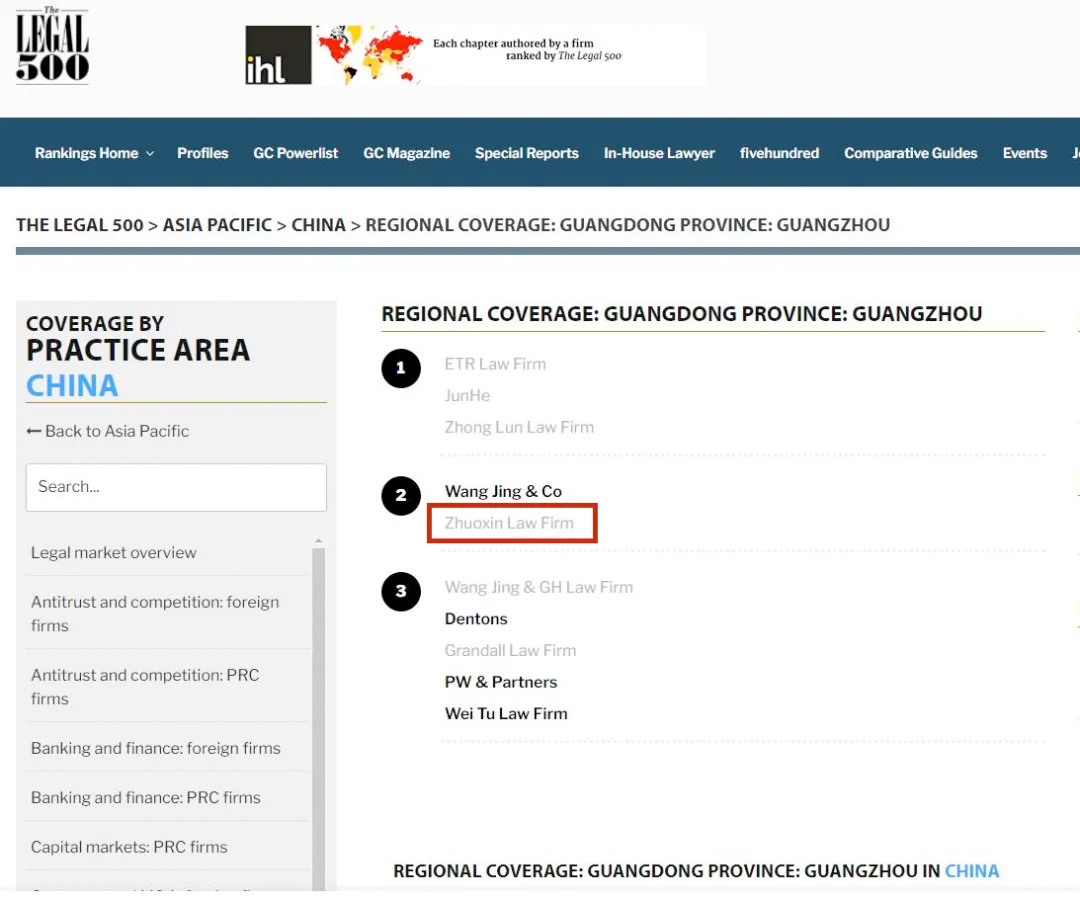Open Banking and finance: PRC firms
1080x902 pixels.
tap(146, 798)
